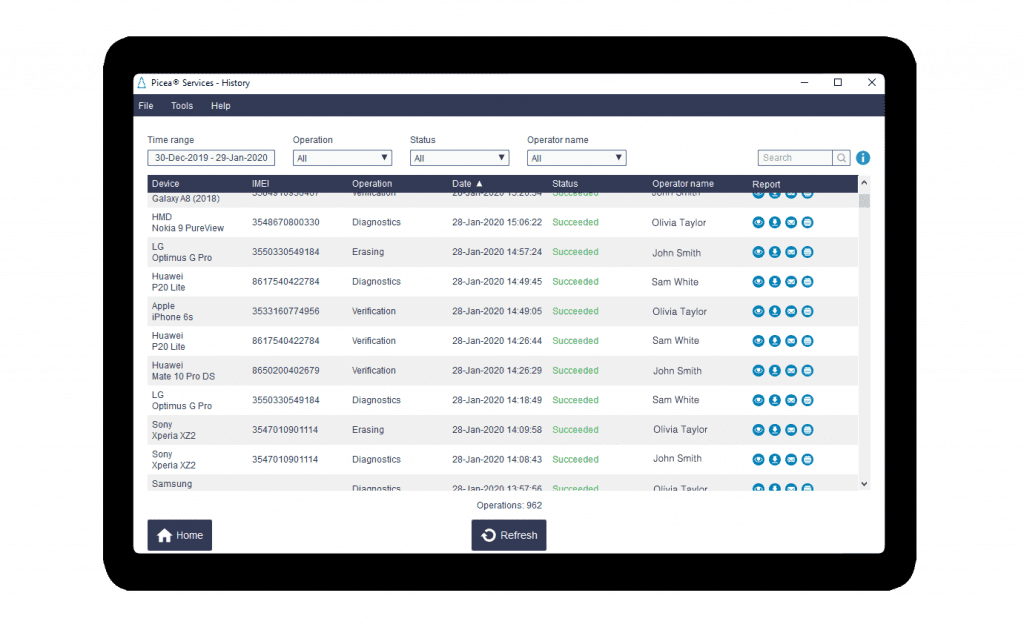Viewport: 1024px width, 633px height.
Task: View report for the 14:18:49 Diagnostics row
Action: click(758, 400)
